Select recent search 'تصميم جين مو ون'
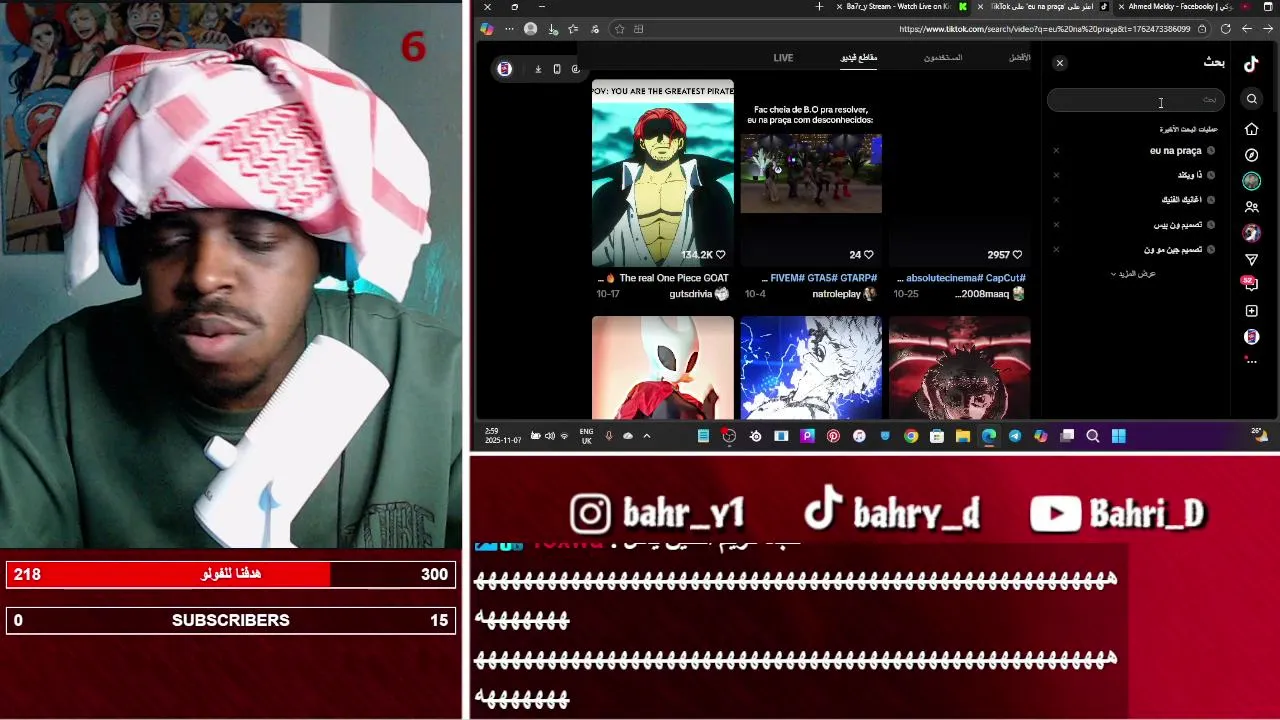1280x720 pixels. coord(1173,250)
